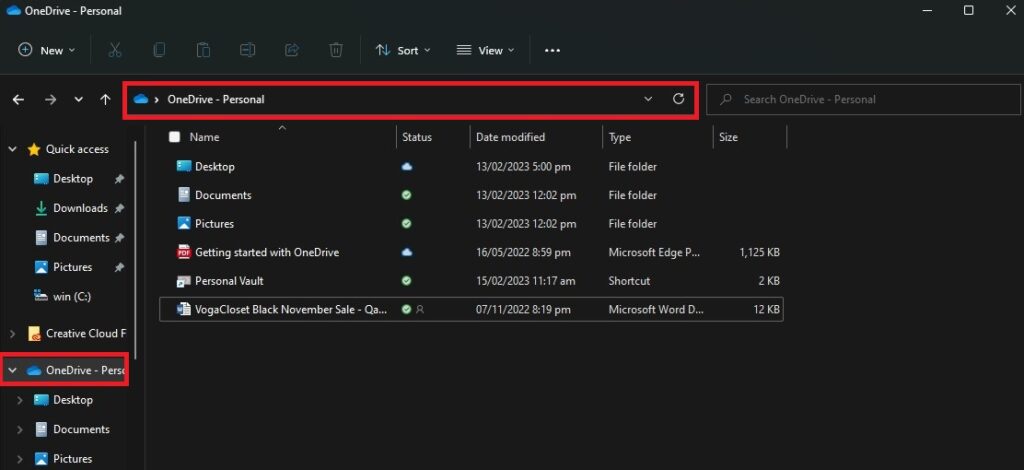Click the OneDrive - Personal address path text
The height and width of the screenshot is (470, 1024).
(x=216, y=100)
